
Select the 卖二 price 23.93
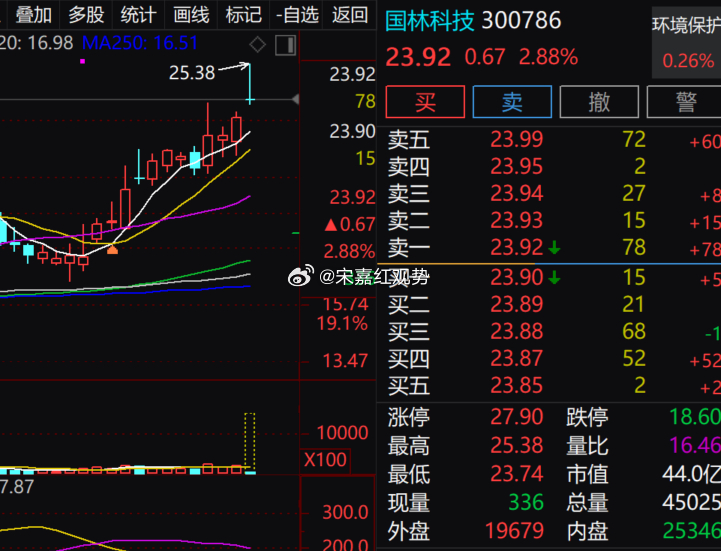(x=516, y=221)
